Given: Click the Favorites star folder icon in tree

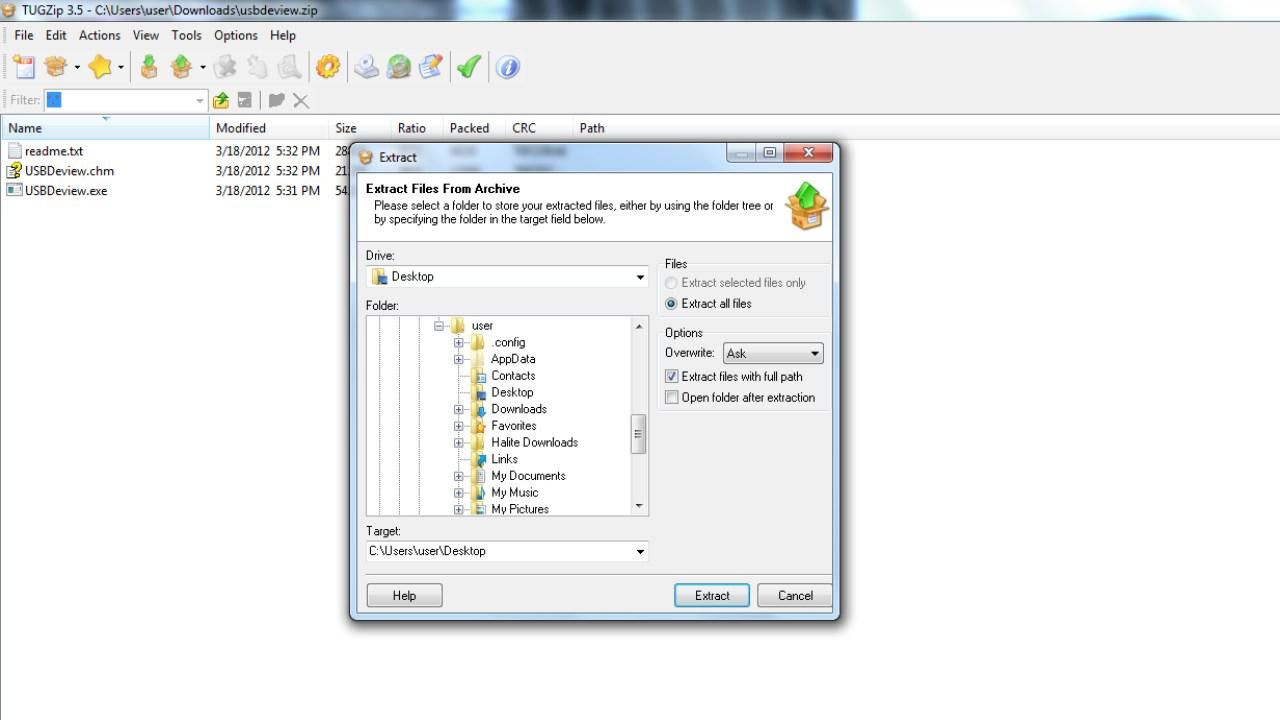Looking at the screenshot, I should 479,426.
